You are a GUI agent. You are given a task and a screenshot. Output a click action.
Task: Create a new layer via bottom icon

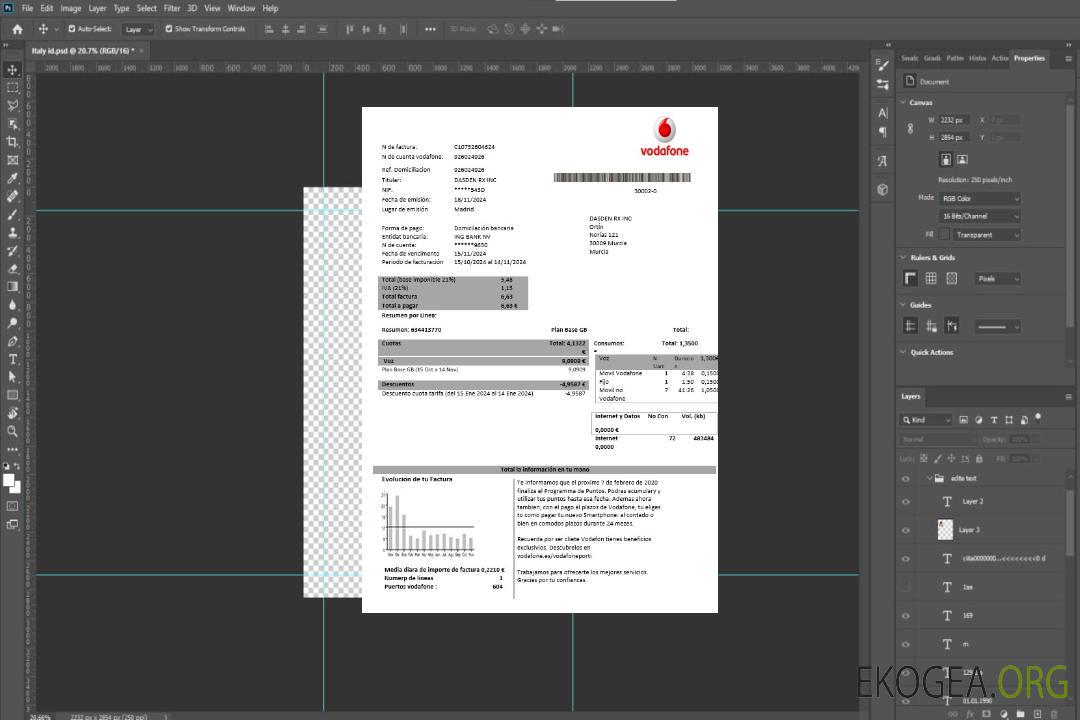coord(1037,714)
